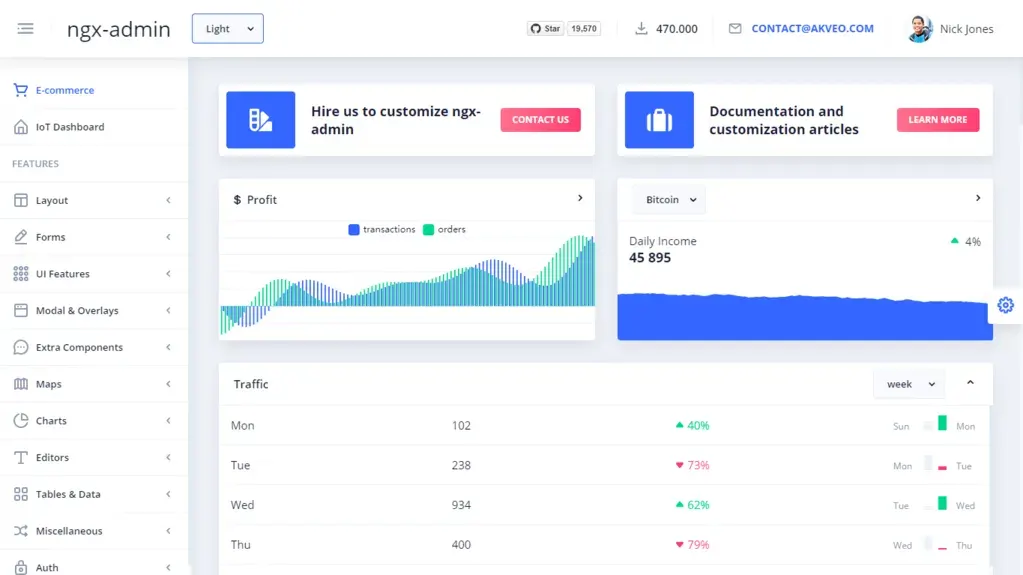Open the IoT Dashboard home icon
The image size is (1023, 575).
(21, 127)
